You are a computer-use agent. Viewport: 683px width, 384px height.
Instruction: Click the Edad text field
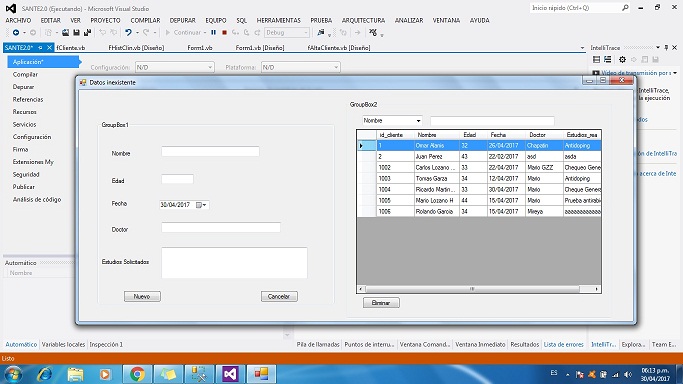(x=177, y=179)
